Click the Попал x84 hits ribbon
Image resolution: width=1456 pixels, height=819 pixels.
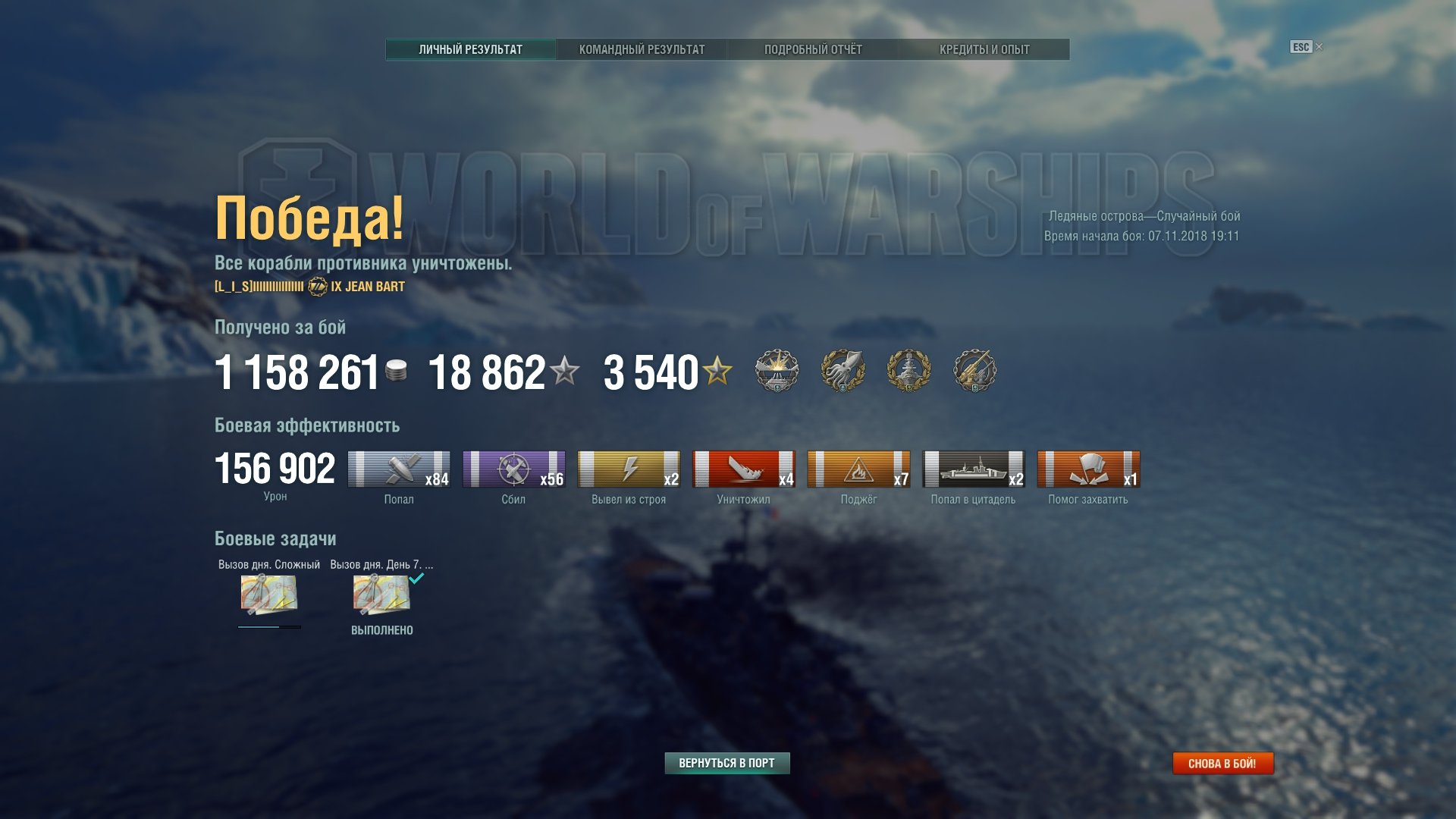tap(399, 469)
